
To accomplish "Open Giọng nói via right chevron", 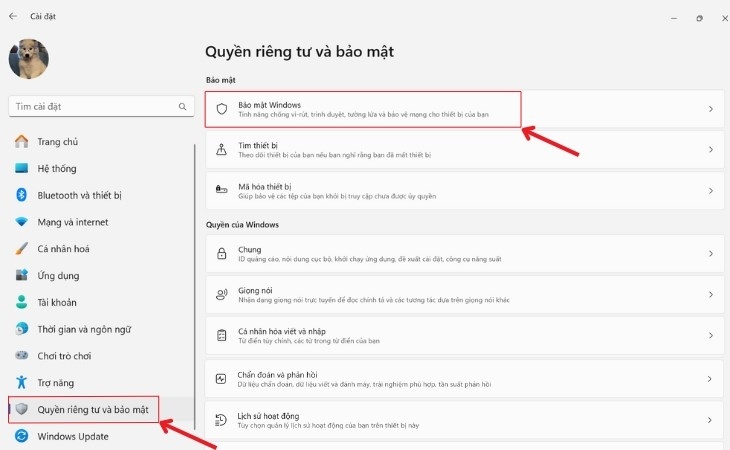I will click(x=710, y=296).
